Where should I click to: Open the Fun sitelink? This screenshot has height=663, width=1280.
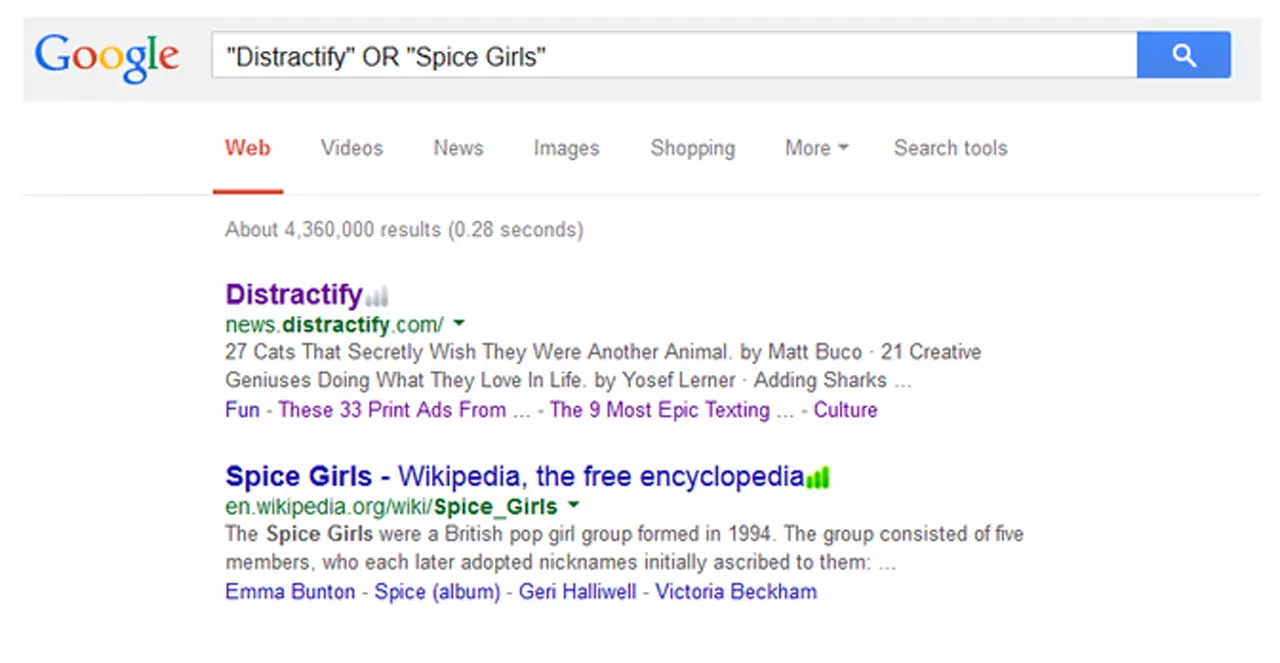coord(242,410)
